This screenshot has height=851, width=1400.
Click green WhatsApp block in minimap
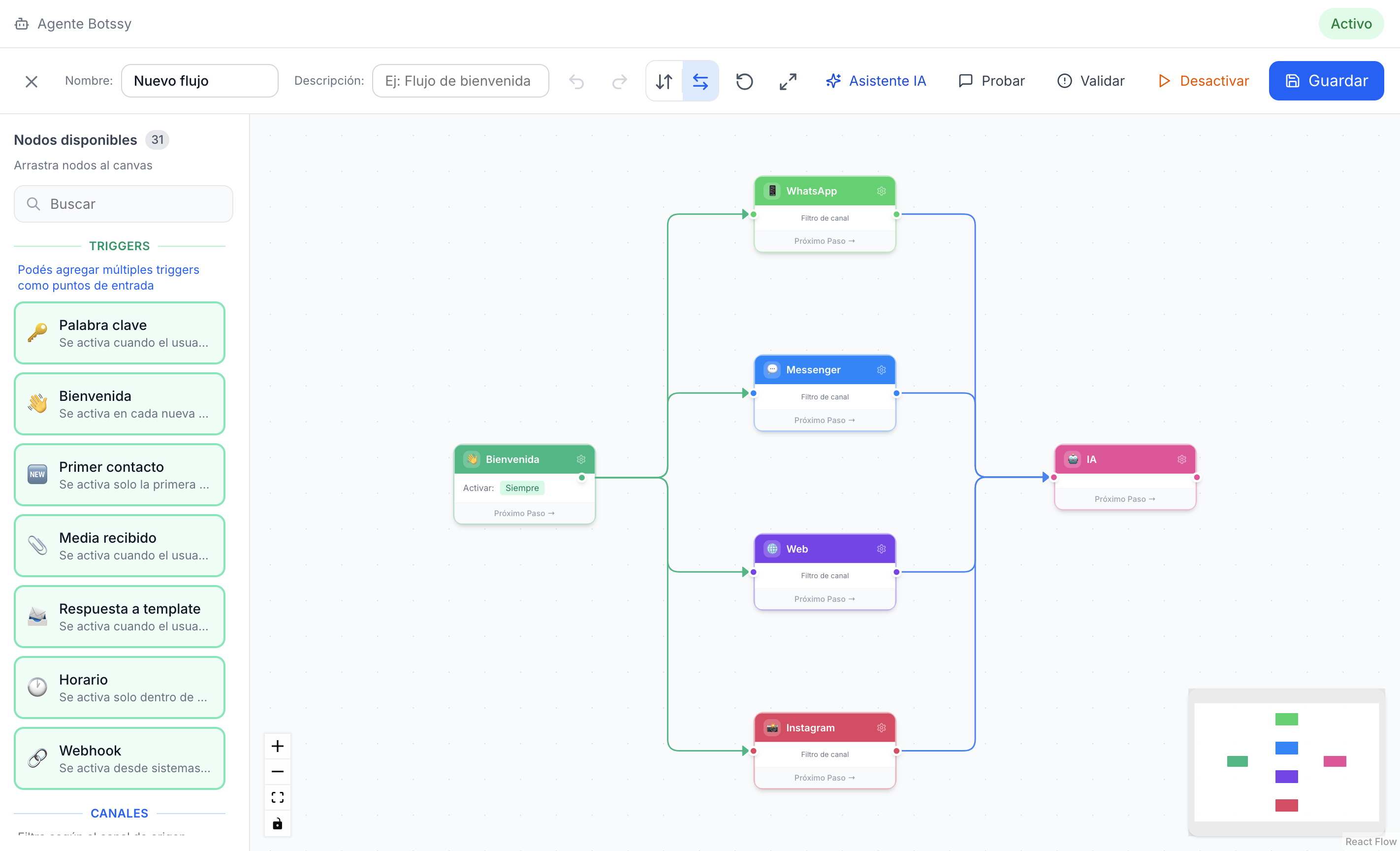click(1286, 719)
